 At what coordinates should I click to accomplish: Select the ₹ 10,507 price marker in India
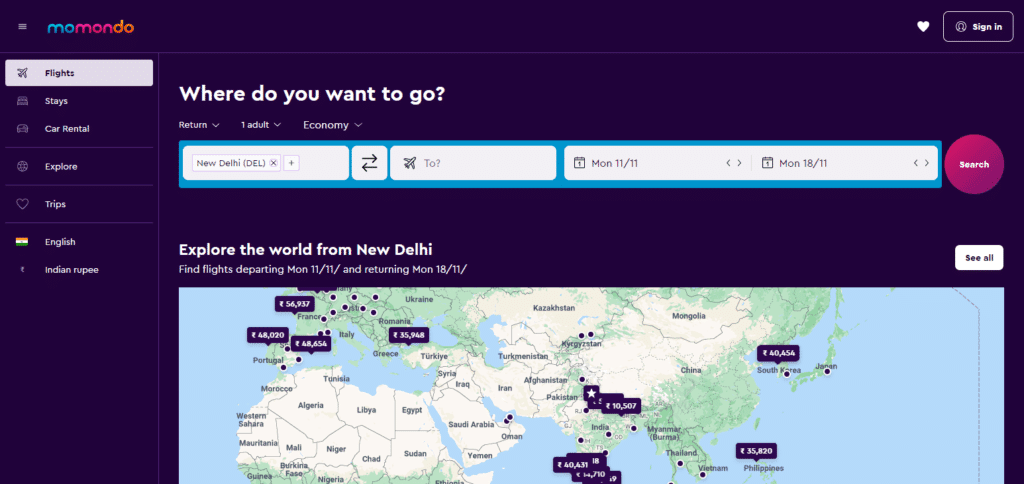pyautogui.click(x=621, y=406)
